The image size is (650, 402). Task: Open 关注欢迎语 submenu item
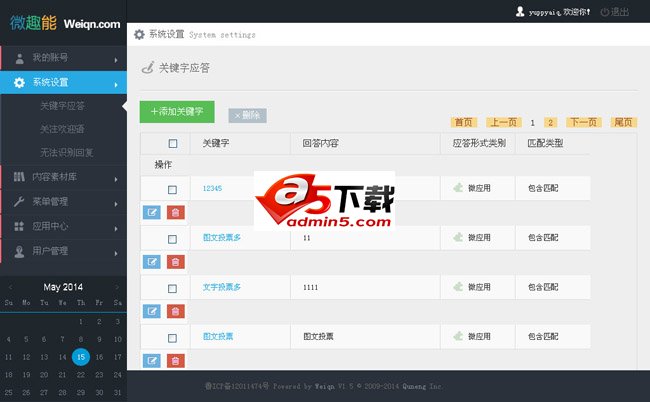[x=62, y=129]
